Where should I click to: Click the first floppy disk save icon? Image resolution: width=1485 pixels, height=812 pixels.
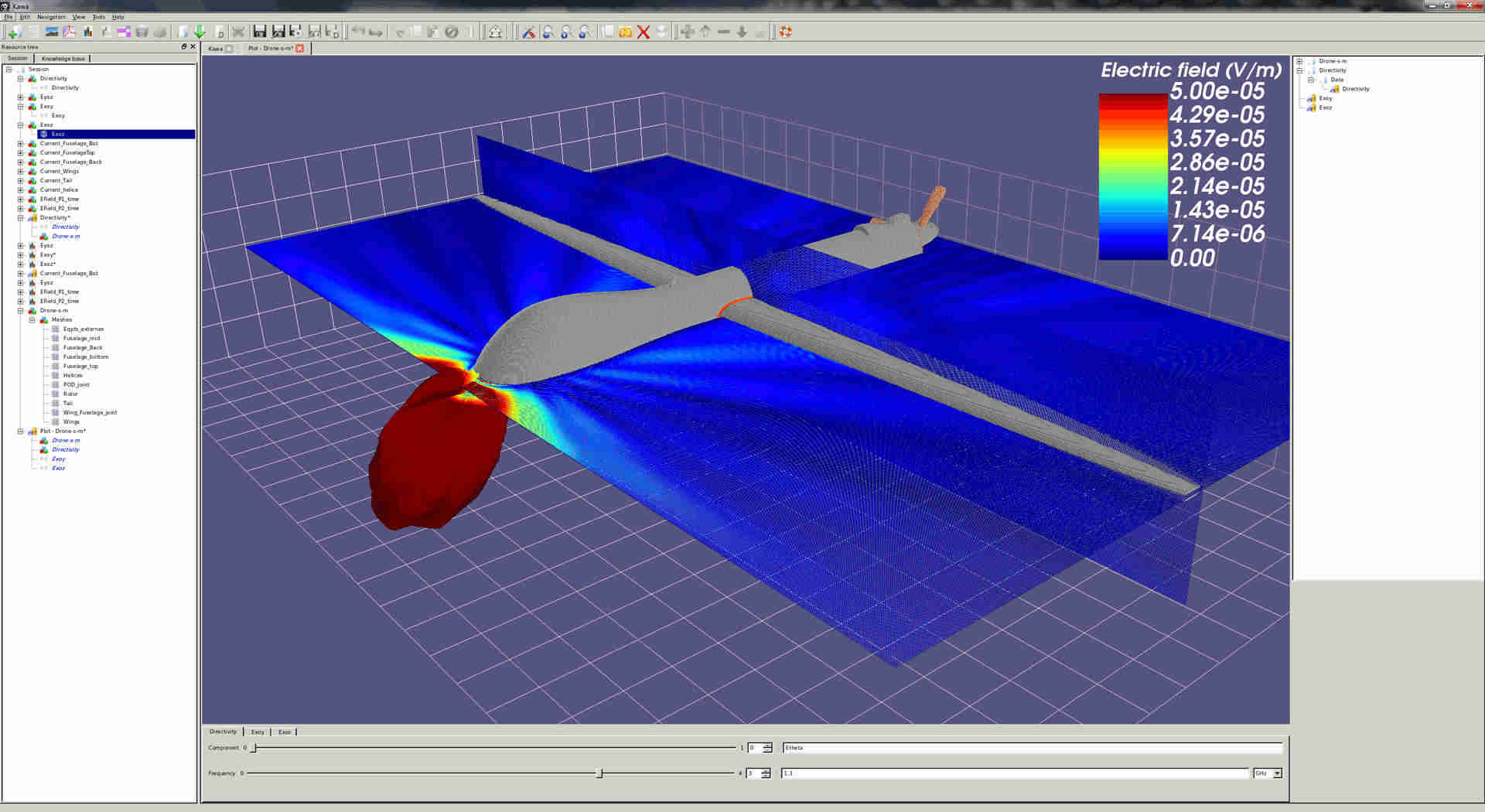pyautogui.click(x=260, y=32)
